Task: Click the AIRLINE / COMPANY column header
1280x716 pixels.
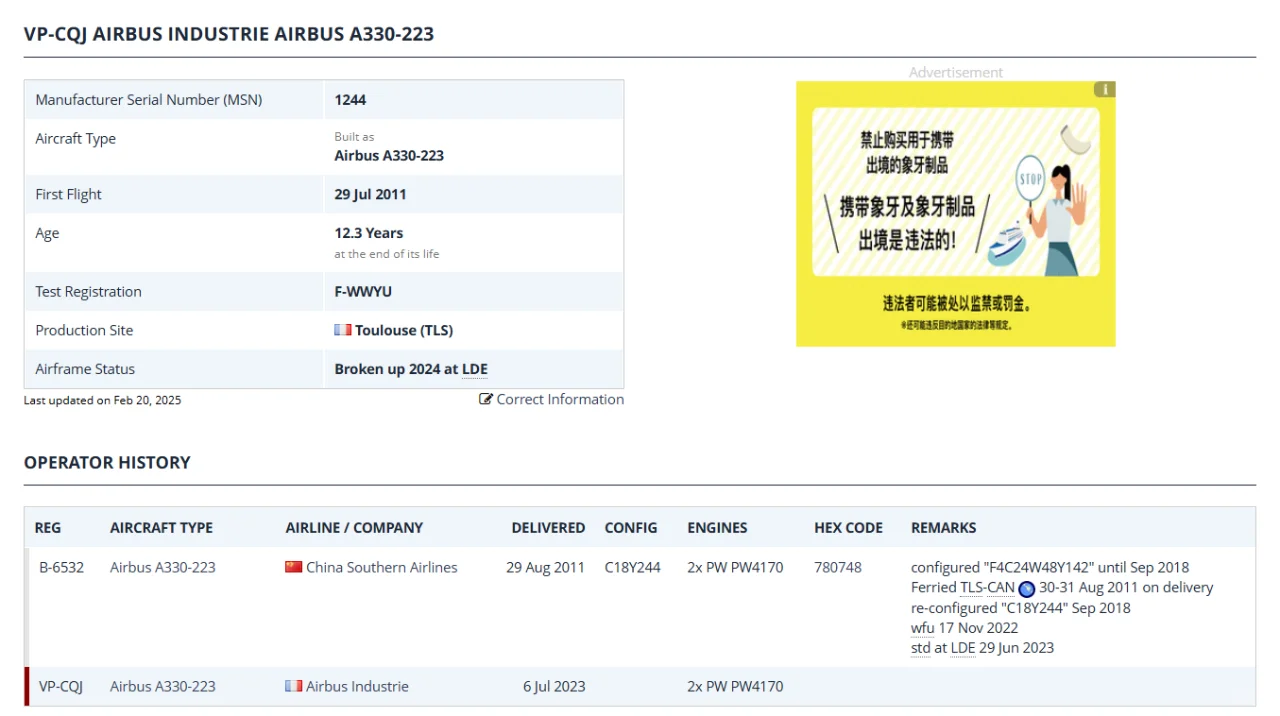Action: click(354, 527)
